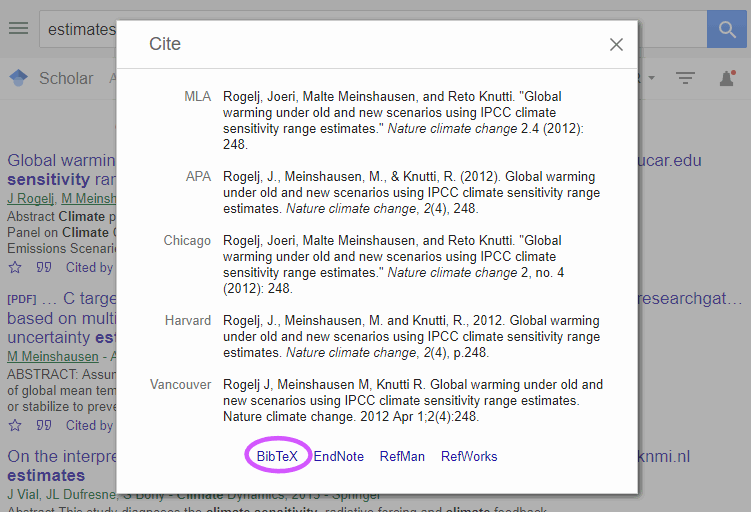
Task: Click the MLA label
Action: pos(197,96)
